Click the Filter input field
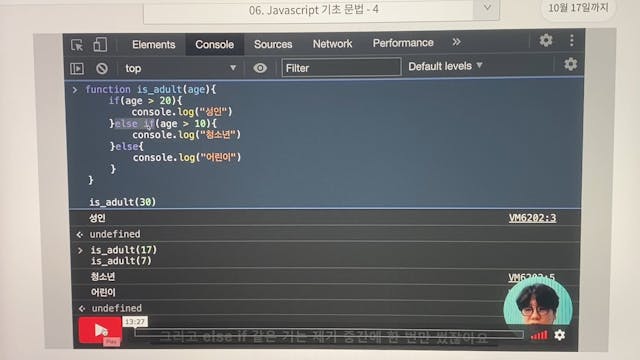Viewport: 640px width, 360px height. (341, 68)
